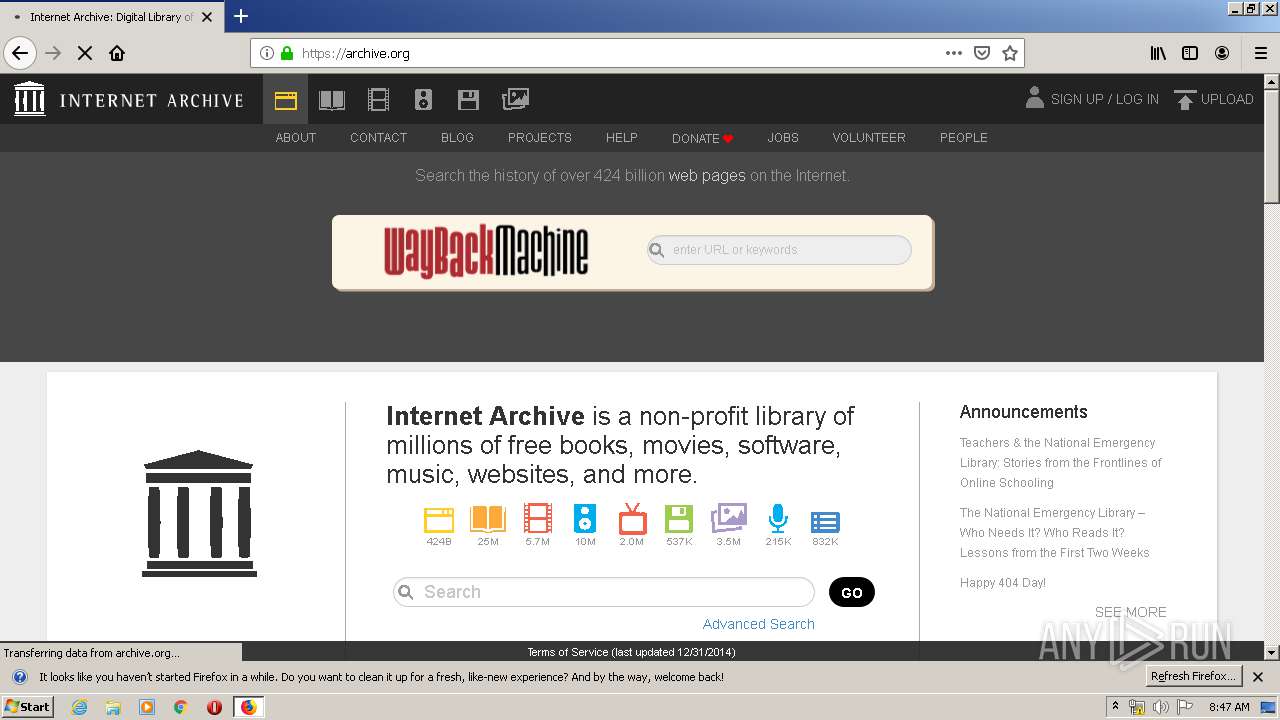Screen dimensions: 1280x720
Task: Click the Refresh Firefox button
Action: tap(1194, 677)
